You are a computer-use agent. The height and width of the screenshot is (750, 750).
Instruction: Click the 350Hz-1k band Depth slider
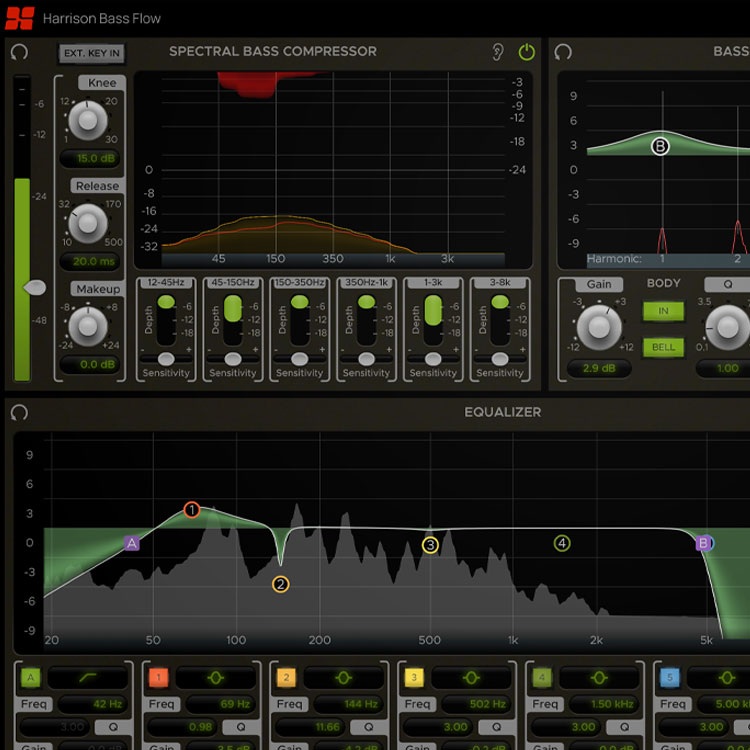click(366, 320)
